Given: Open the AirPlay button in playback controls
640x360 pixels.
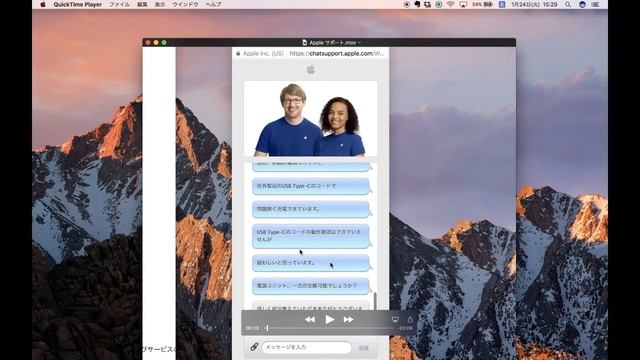Looking at the screenshot, I should 395,320.
